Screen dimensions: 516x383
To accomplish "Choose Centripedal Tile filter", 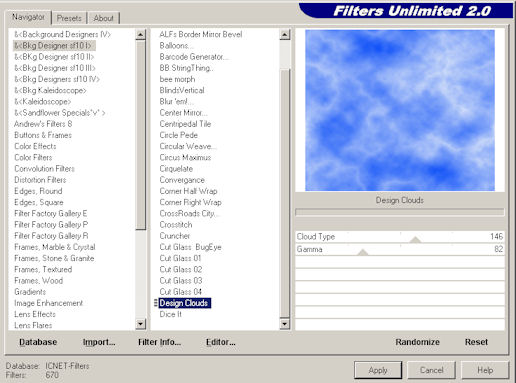I will coord(185,124).
